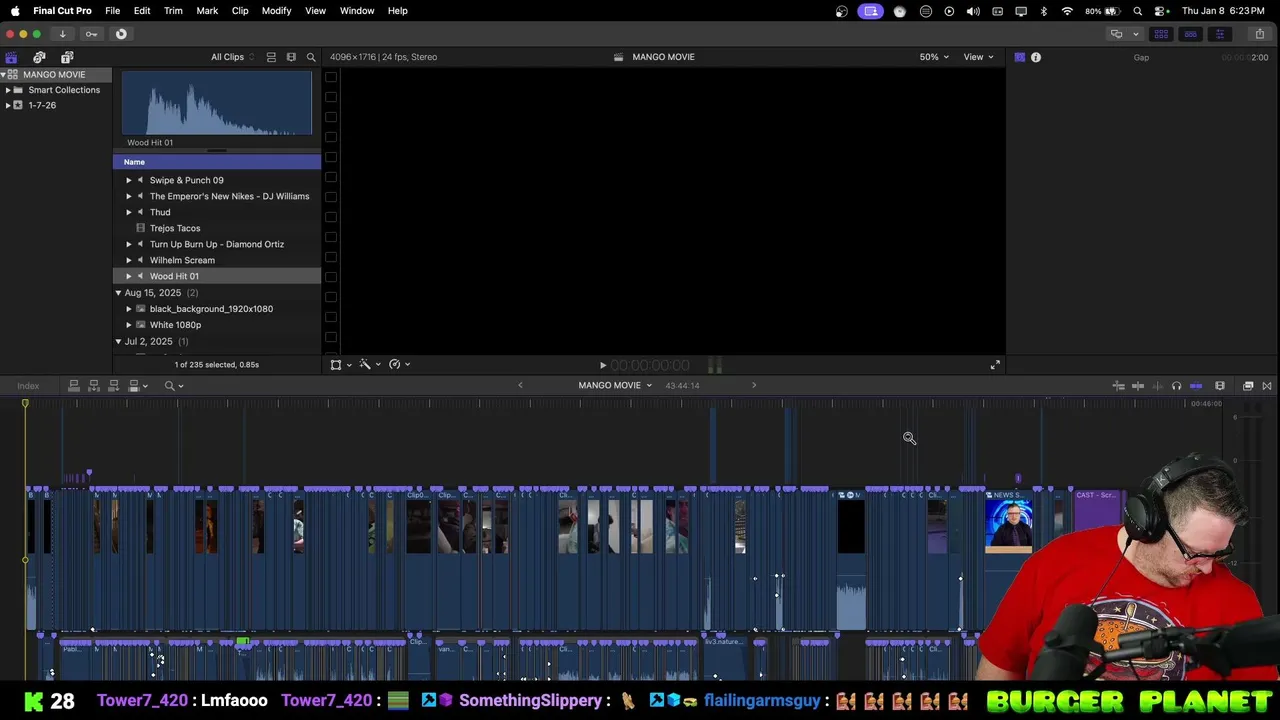This screenshot has height=720, width=1280.
Task: Open the Transitions browser button
Action: 1267,386
